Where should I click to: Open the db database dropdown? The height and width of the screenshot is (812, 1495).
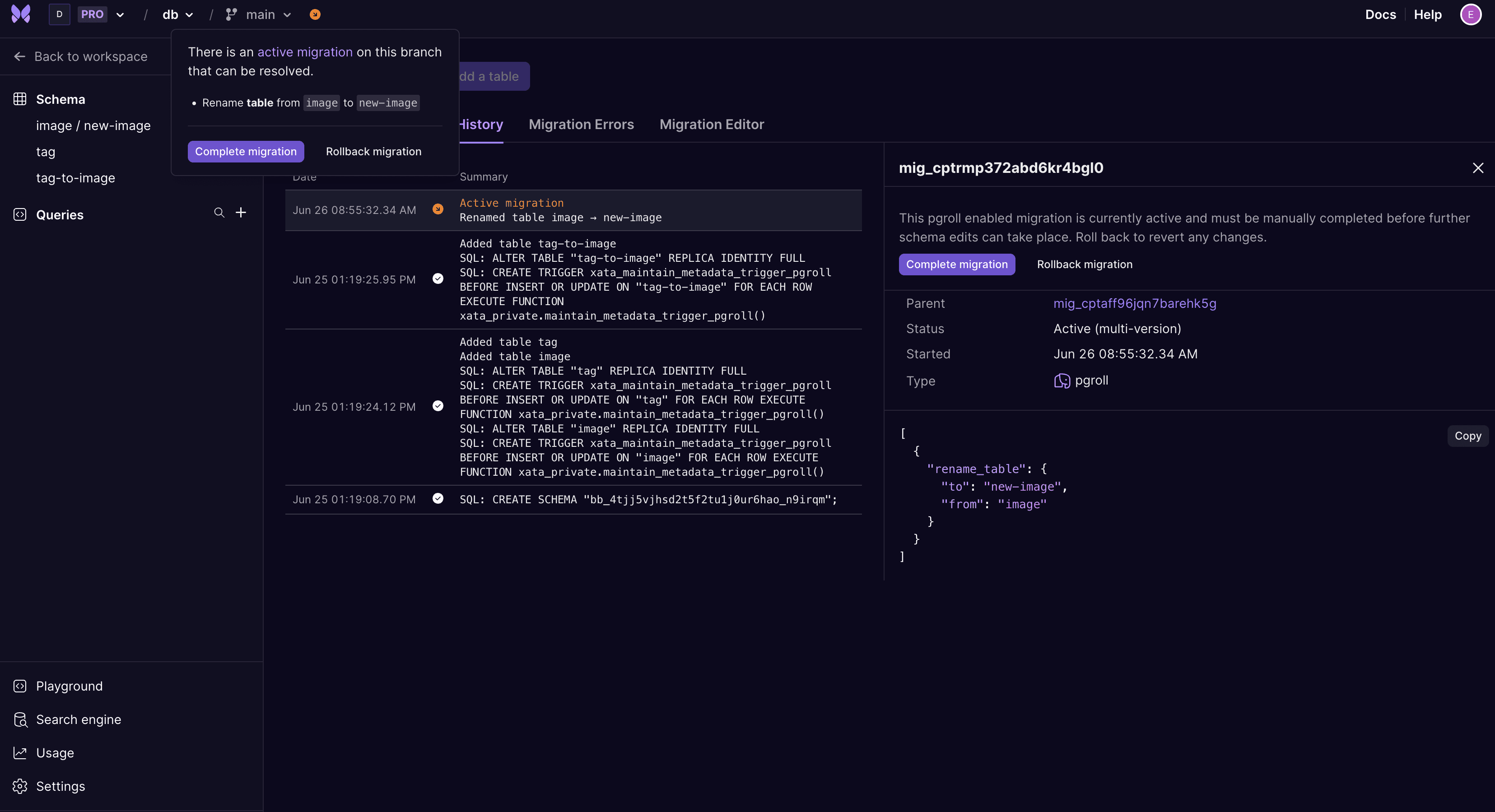(177, 14)
